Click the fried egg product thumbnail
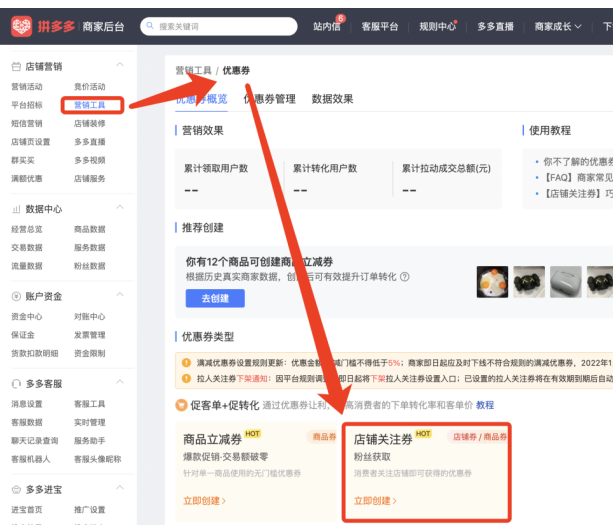Screen dimensions: 613x525 pyautogui.click(x=492, y=282)
